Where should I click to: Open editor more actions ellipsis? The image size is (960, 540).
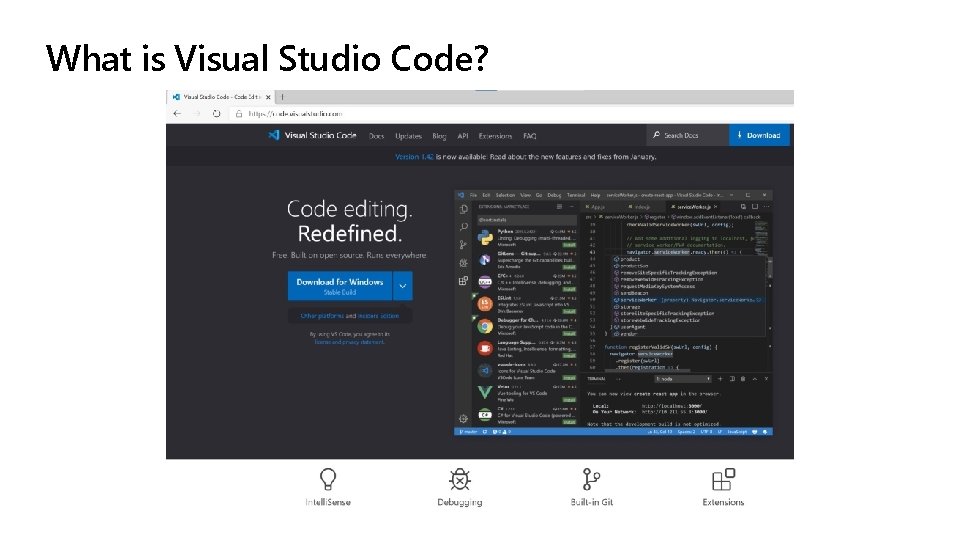(767, 207)
